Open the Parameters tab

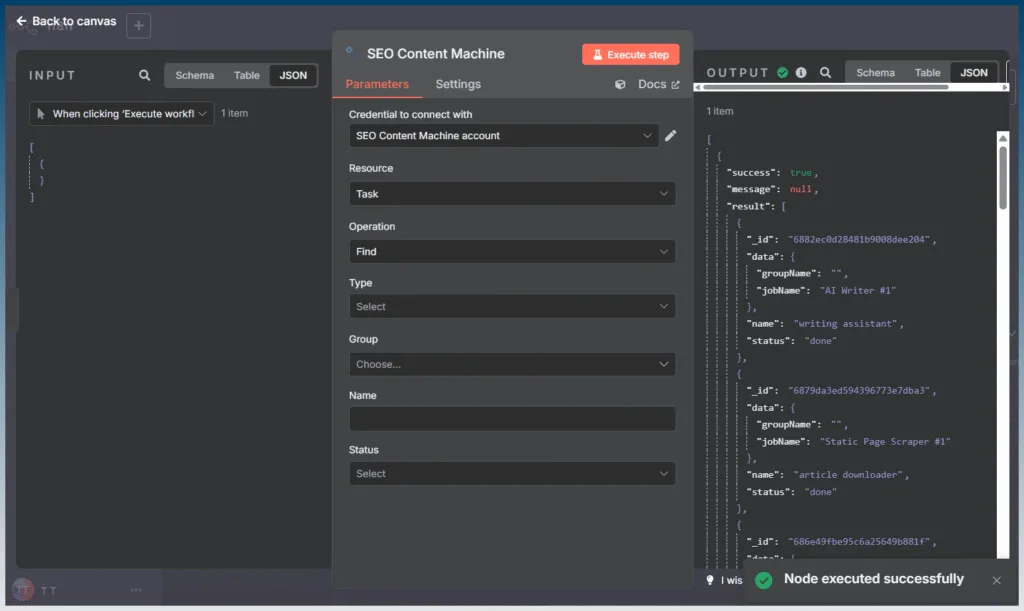tap(377, 84)
